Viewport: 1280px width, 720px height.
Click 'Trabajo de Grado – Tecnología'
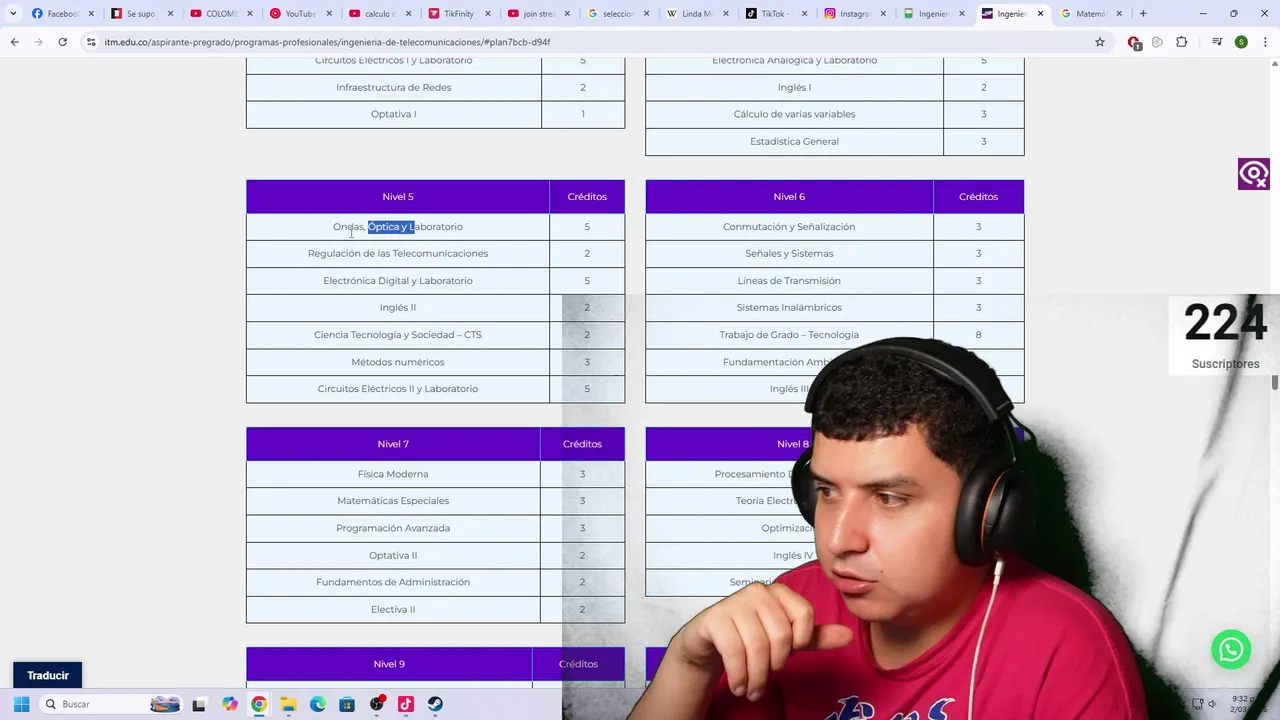pyautogui.click(x=789, y=335)
